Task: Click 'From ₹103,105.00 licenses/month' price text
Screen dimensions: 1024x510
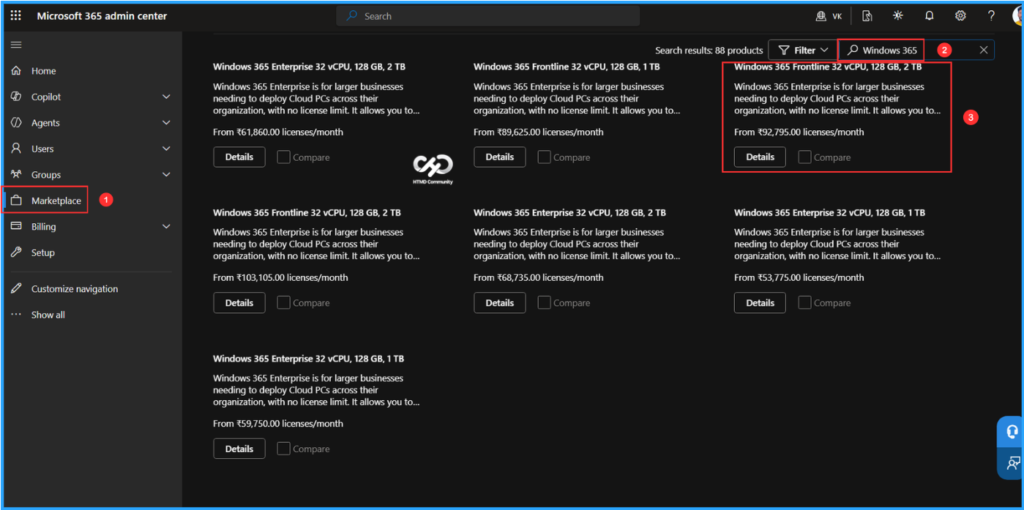Action: (x=280, y=278)
